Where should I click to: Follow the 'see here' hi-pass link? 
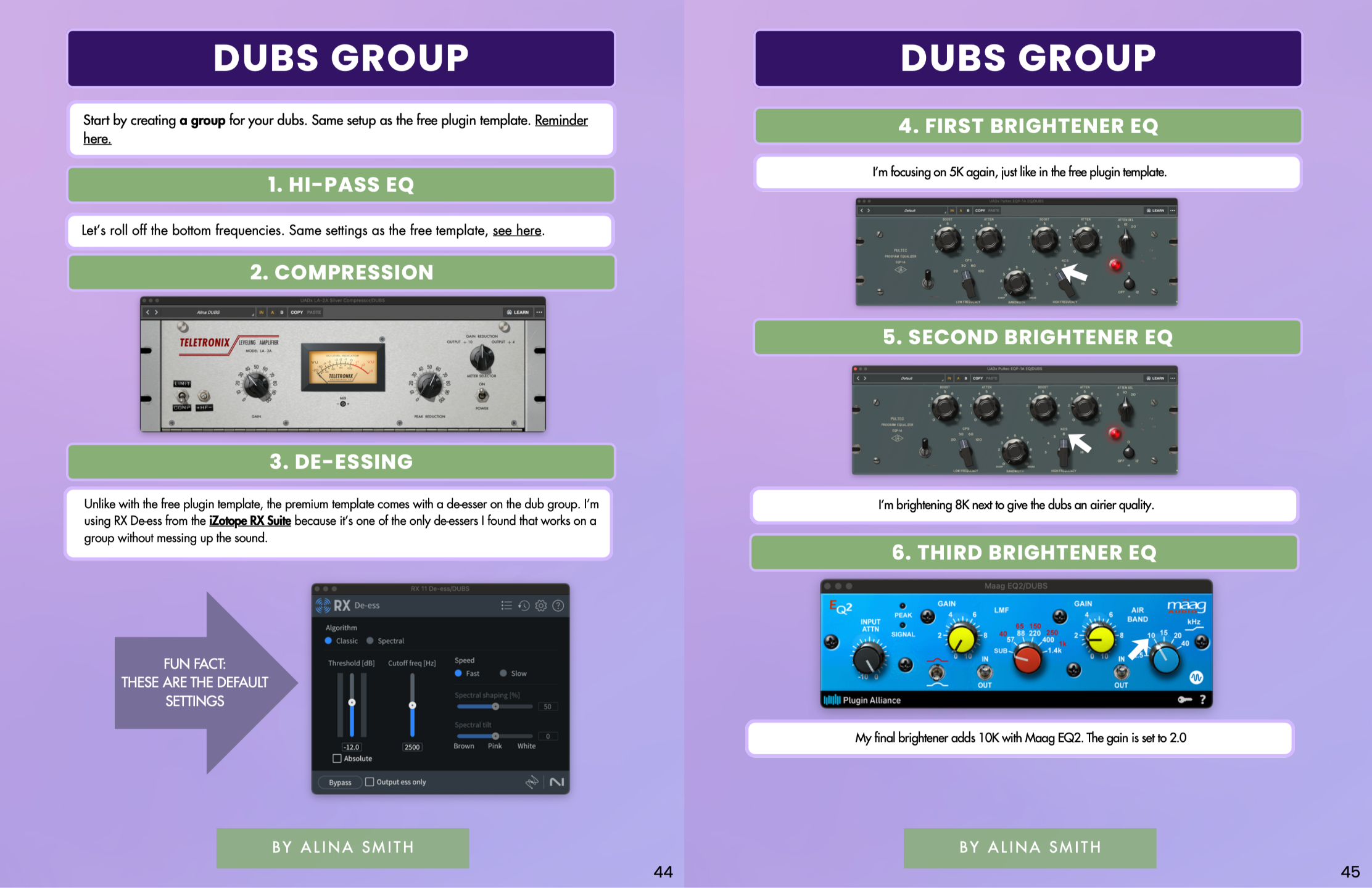pyautogui.click(x=517, y=231)
